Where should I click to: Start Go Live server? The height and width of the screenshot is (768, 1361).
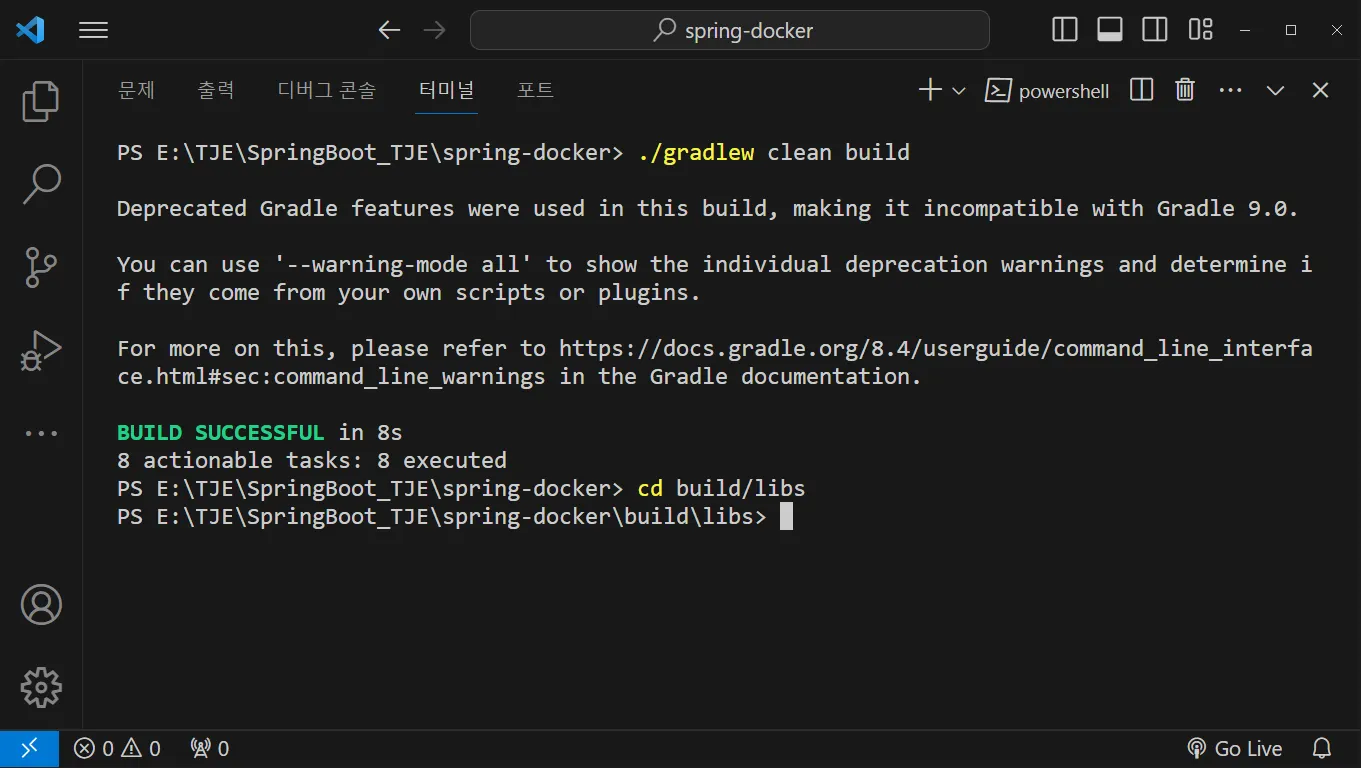coord(1234,748)
